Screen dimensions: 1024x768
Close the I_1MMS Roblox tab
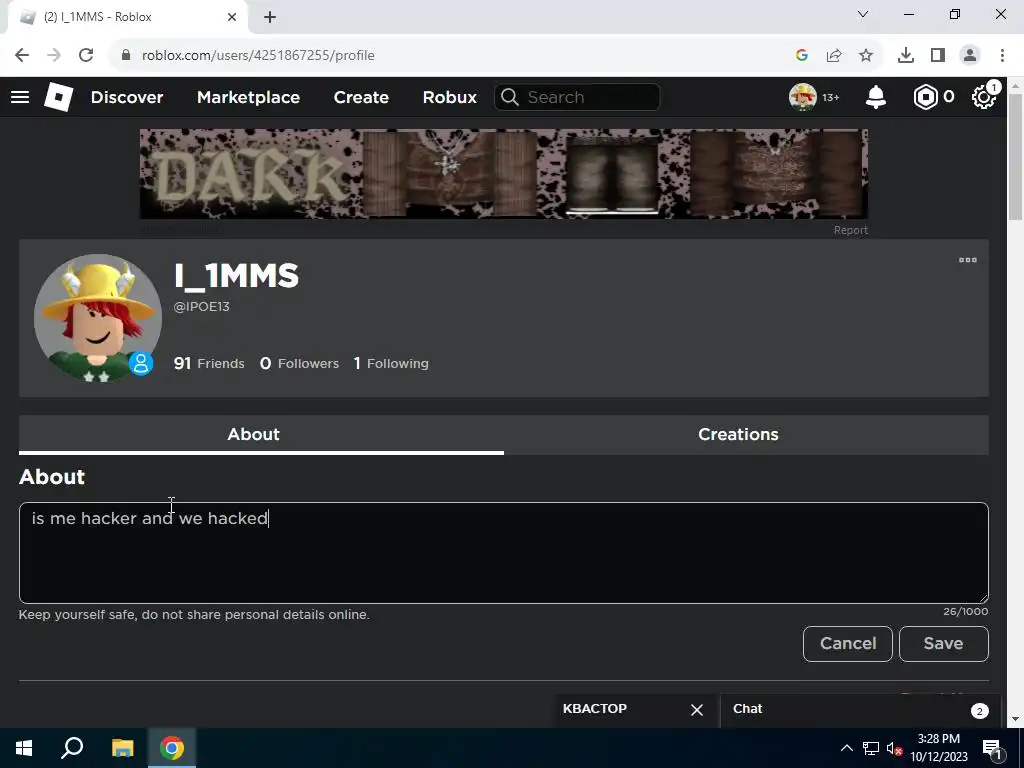pos(232,17)
